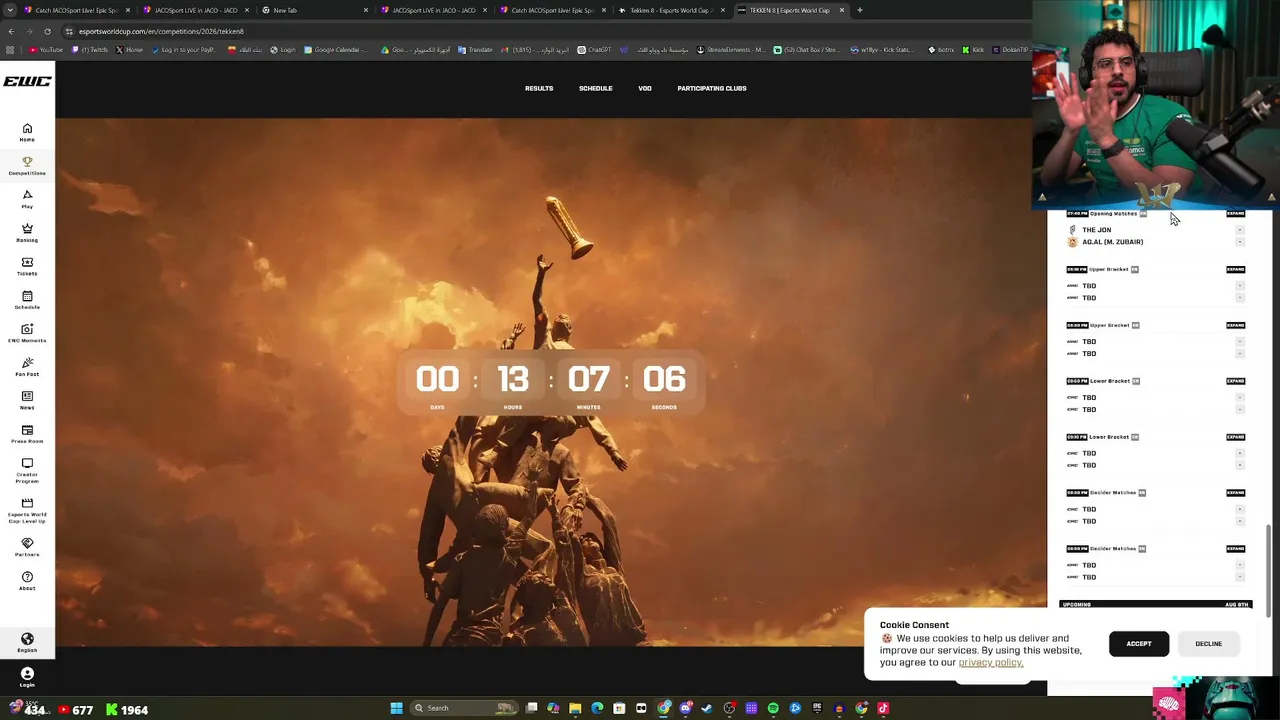Select AG.AL (M. ZUBAIR) in Opening Matches
This screenshot has height=720, width=1280.
pos(1112,242)
